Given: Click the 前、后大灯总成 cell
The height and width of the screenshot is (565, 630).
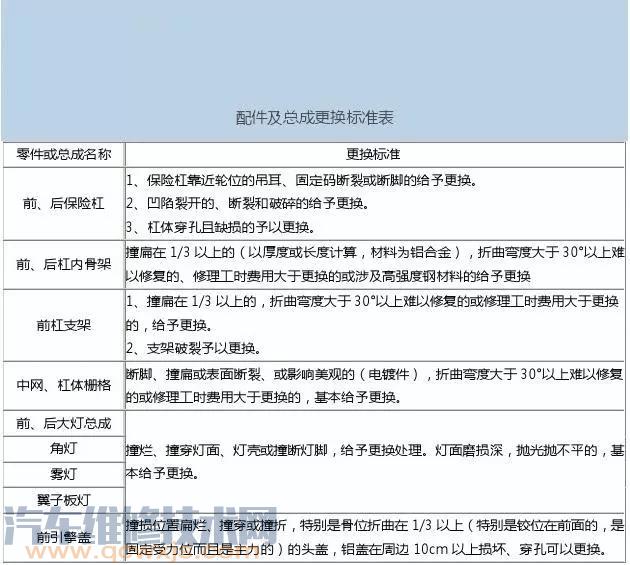Looking at the screenshot, I should (x=63, y=423).
